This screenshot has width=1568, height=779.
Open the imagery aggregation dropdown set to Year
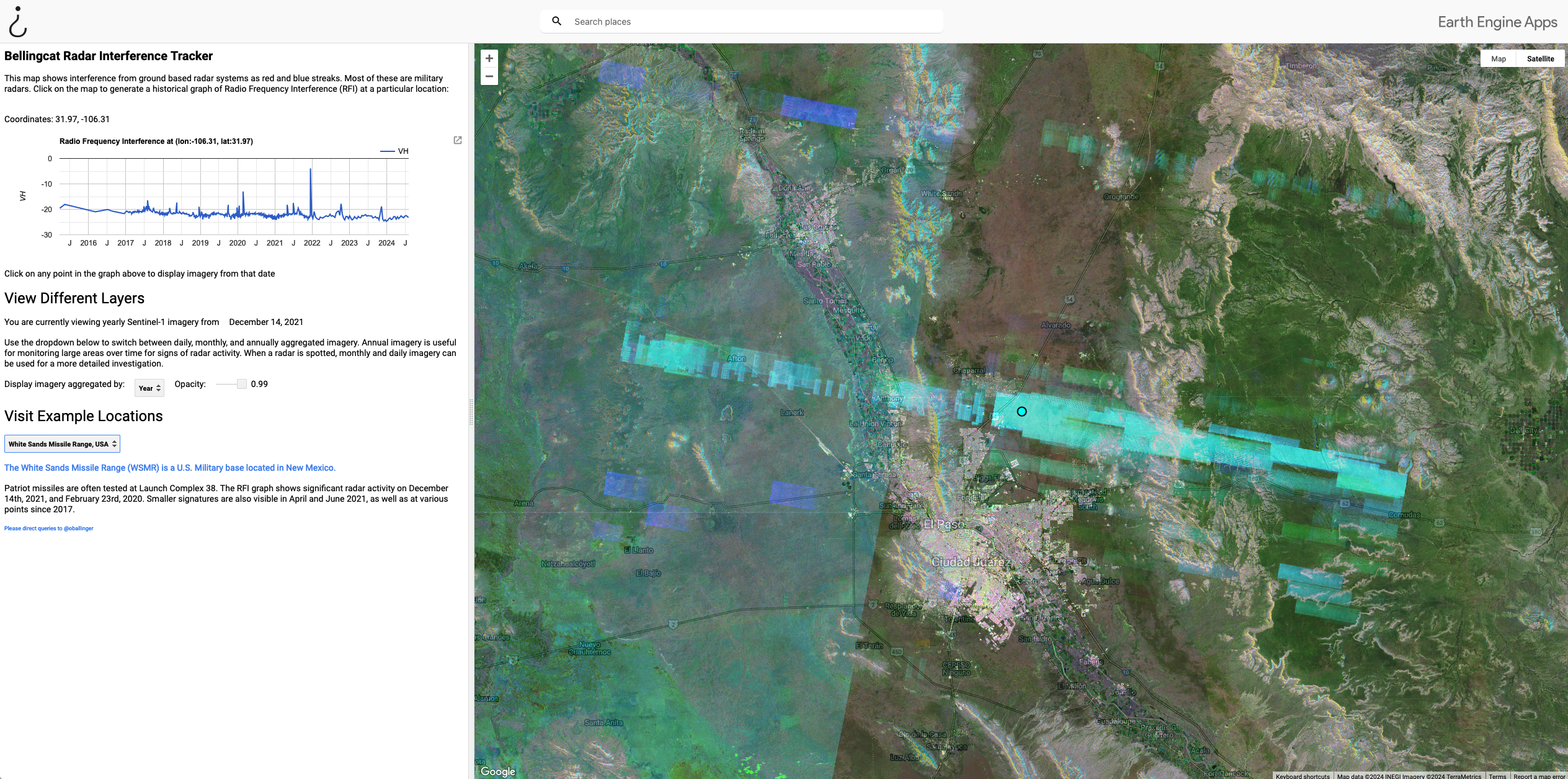pos(148,388)
